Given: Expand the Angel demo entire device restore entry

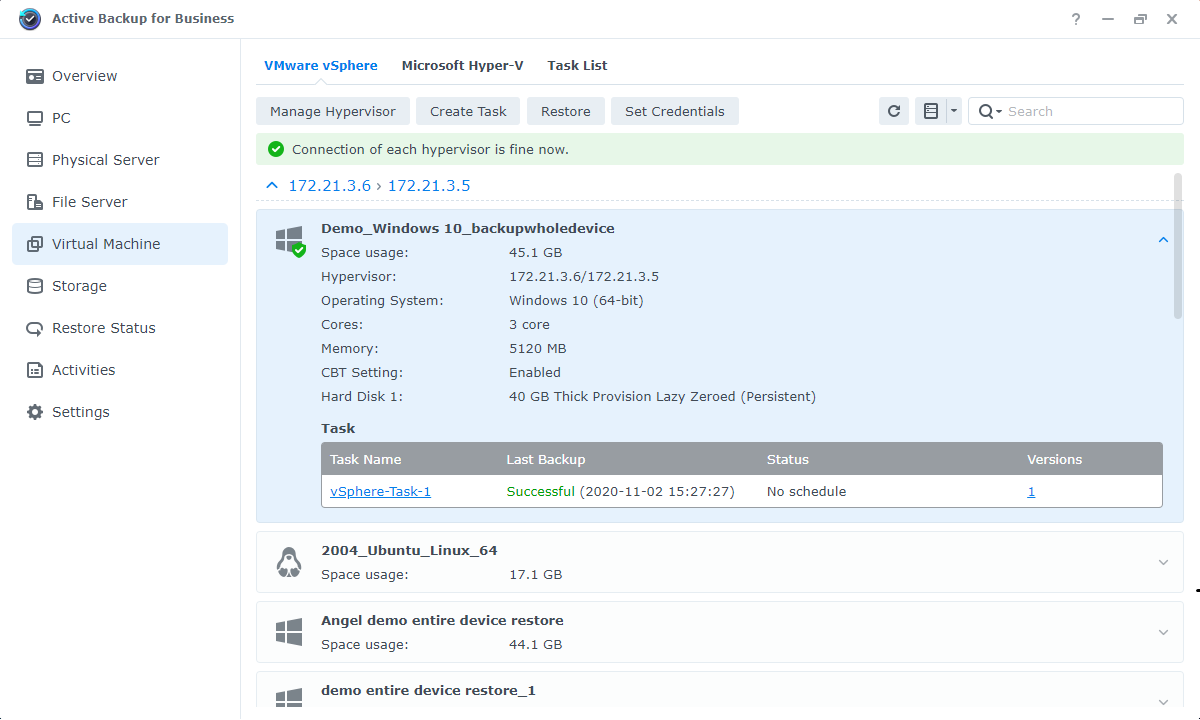Looking at the screenshot, I should pos(1163,632).
